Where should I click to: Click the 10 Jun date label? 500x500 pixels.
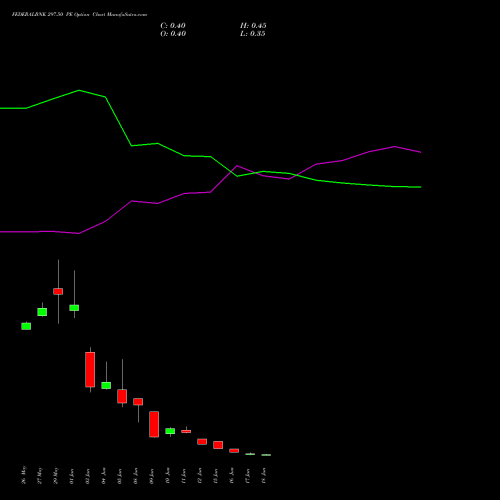tap(168, 476)
